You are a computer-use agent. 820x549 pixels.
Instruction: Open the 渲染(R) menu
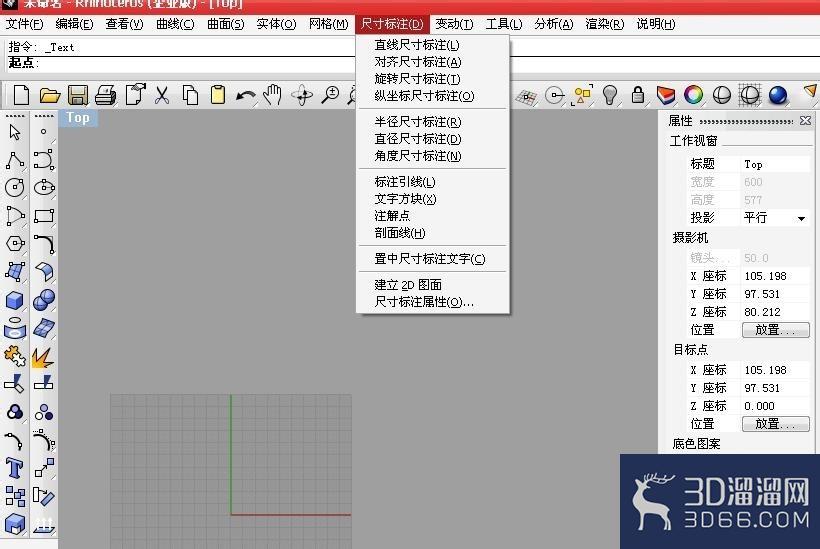click(605, 24)
